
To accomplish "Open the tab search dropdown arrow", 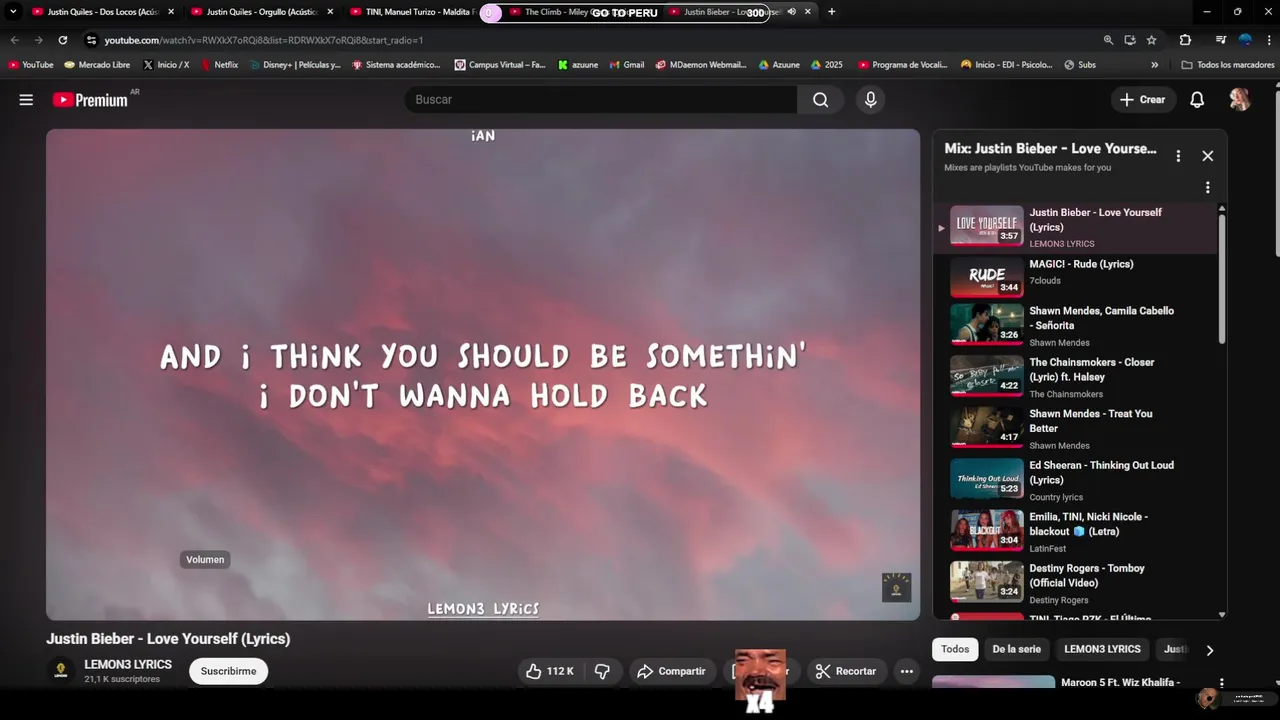I will 13,12.
